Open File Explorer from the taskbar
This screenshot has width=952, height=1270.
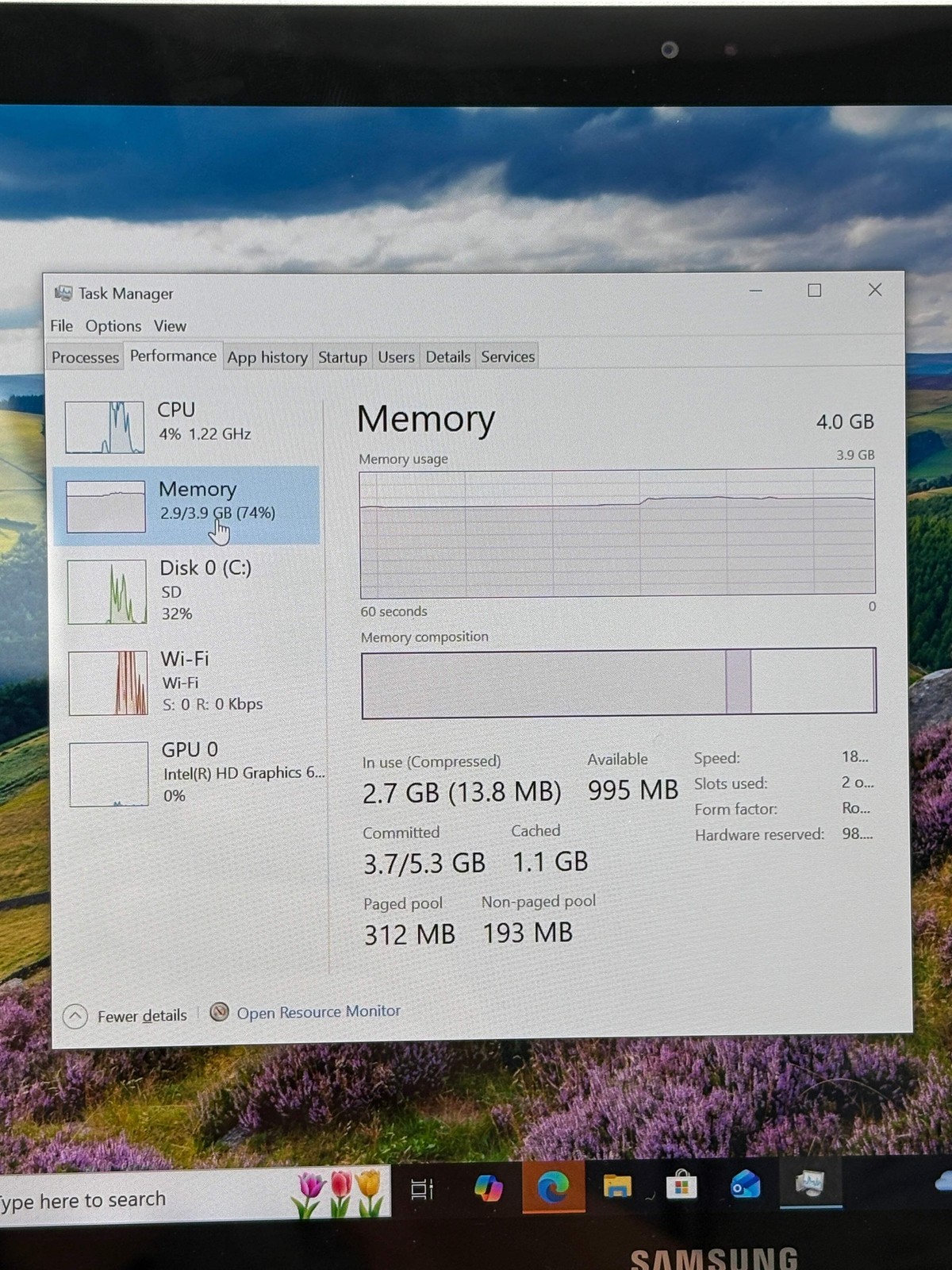tap(617, 1187)
